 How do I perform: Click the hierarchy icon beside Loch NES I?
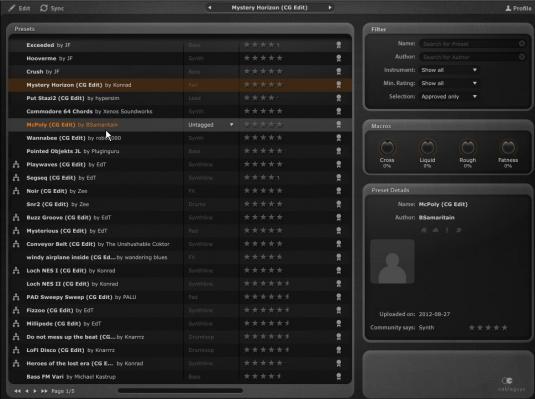(16, 271)
